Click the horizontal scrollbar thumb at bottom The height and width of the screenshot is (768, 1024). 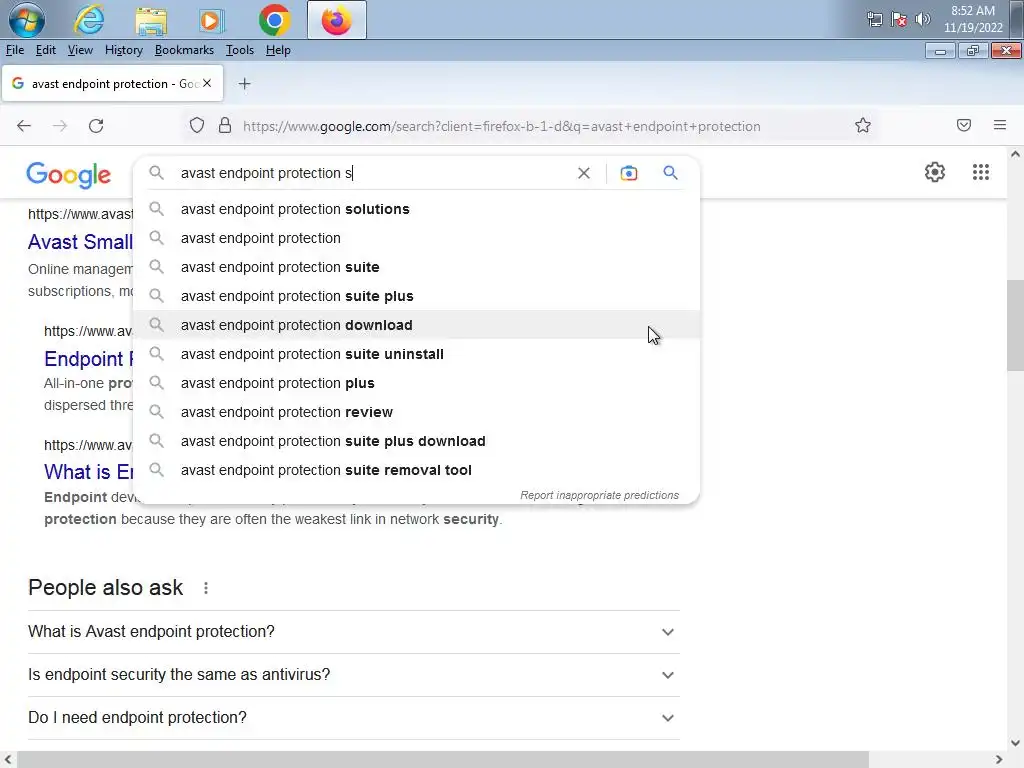click(x=443, y=760)
